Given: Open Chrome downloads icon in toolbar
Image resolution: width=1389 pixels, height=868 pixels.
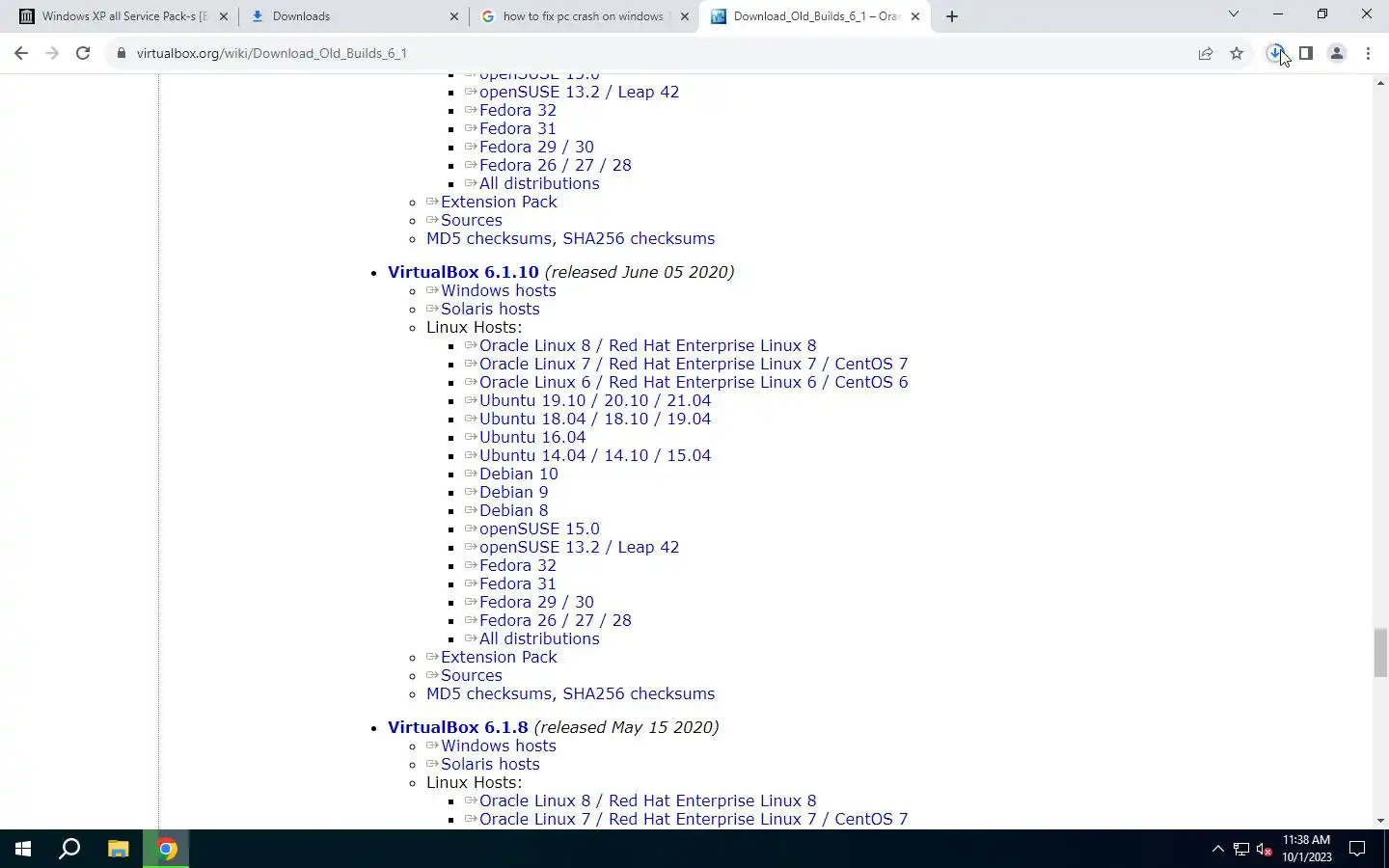Looking at the screenshot, I should (x=1275, y=53).
